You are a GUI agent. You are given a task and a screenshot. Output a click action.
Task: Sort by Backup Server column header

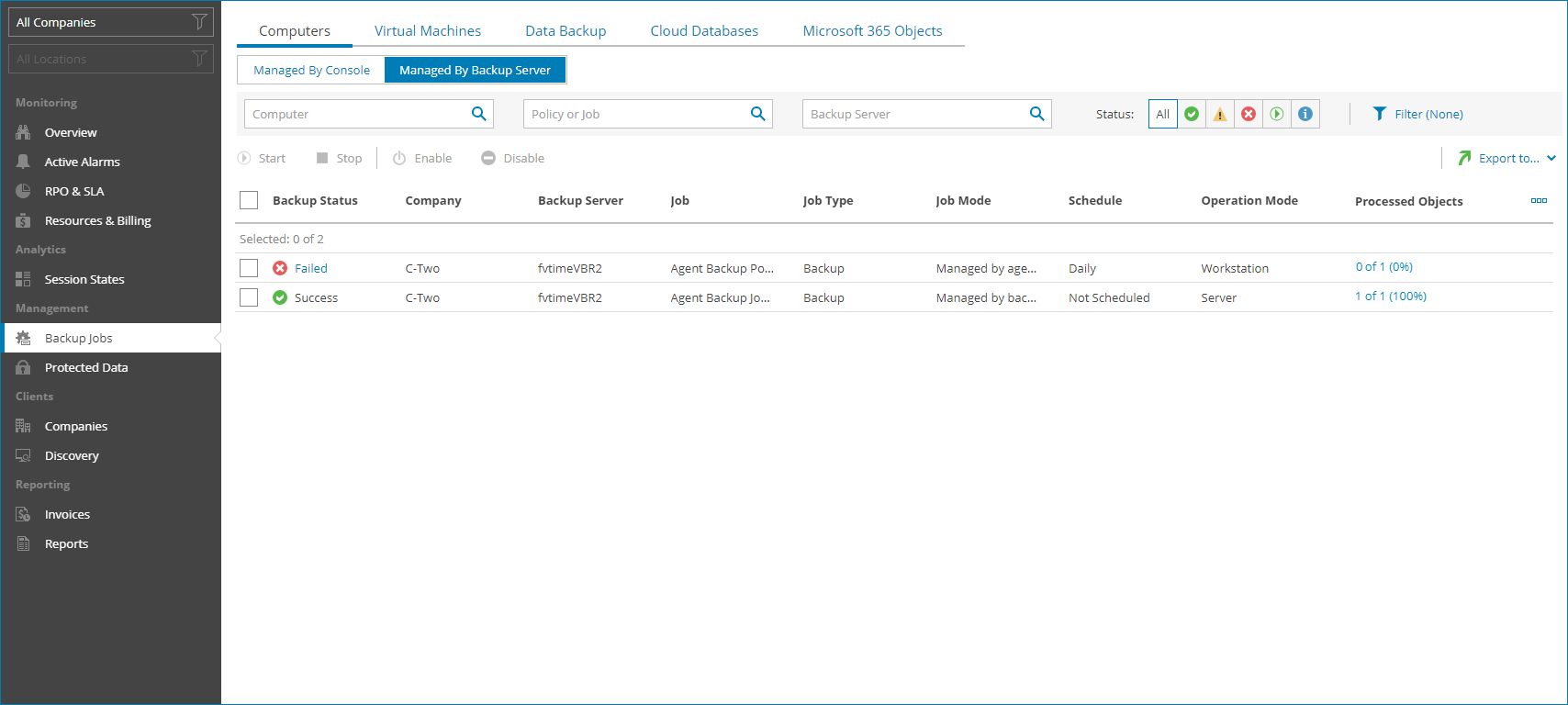[x=580, y=200]
